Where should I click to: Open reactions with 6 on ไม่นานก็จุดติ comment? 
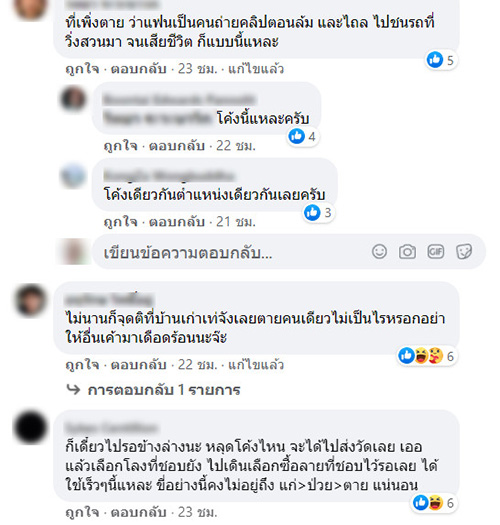pyautogui.click(x=427, y=356)
